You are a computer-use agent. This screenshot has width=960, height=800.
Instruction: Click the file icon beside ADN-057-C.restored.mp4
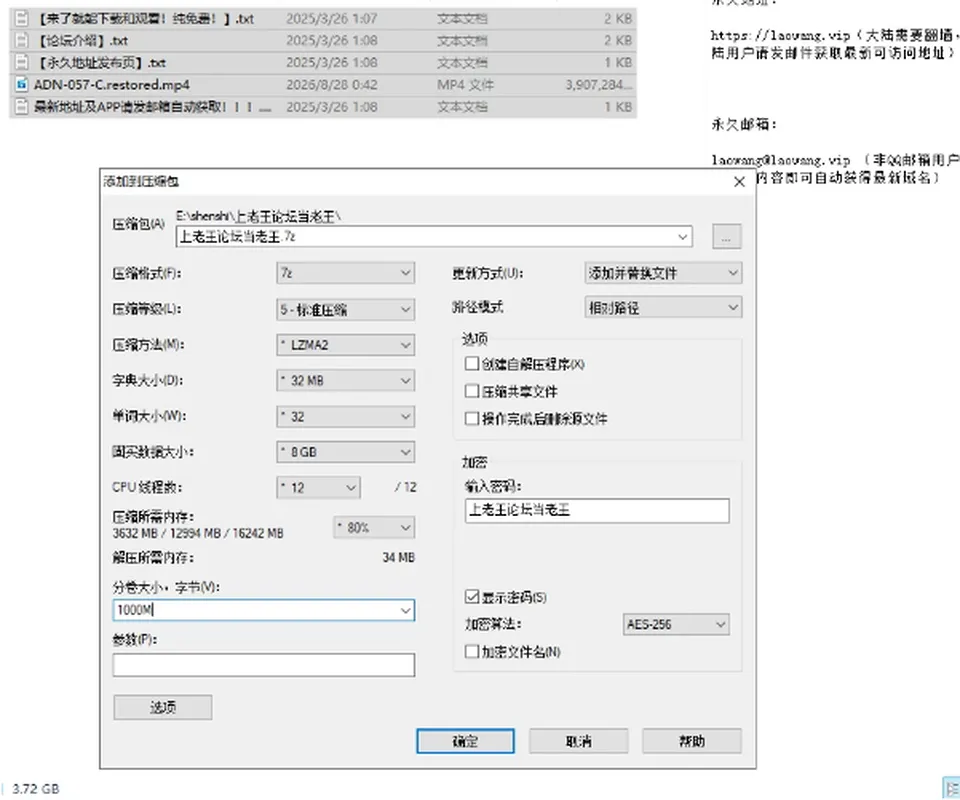point(21,84)
